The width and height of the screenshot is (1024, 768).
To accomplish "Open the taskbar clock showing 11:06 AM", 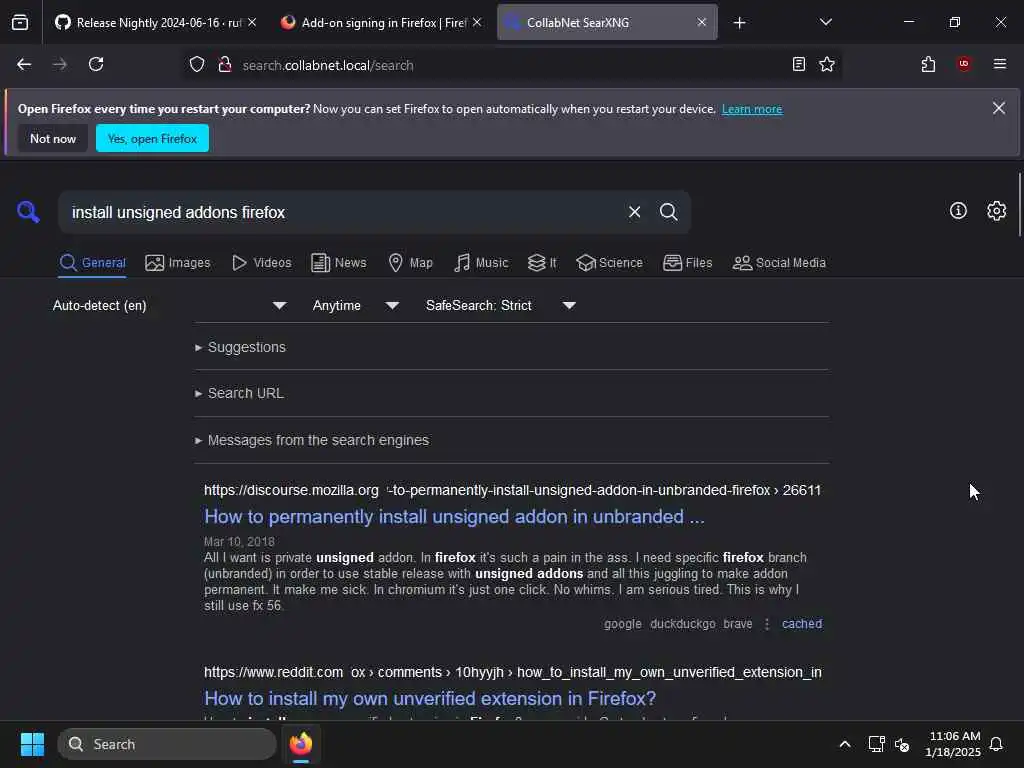I will pyautogui.click(x=952, y=744).
